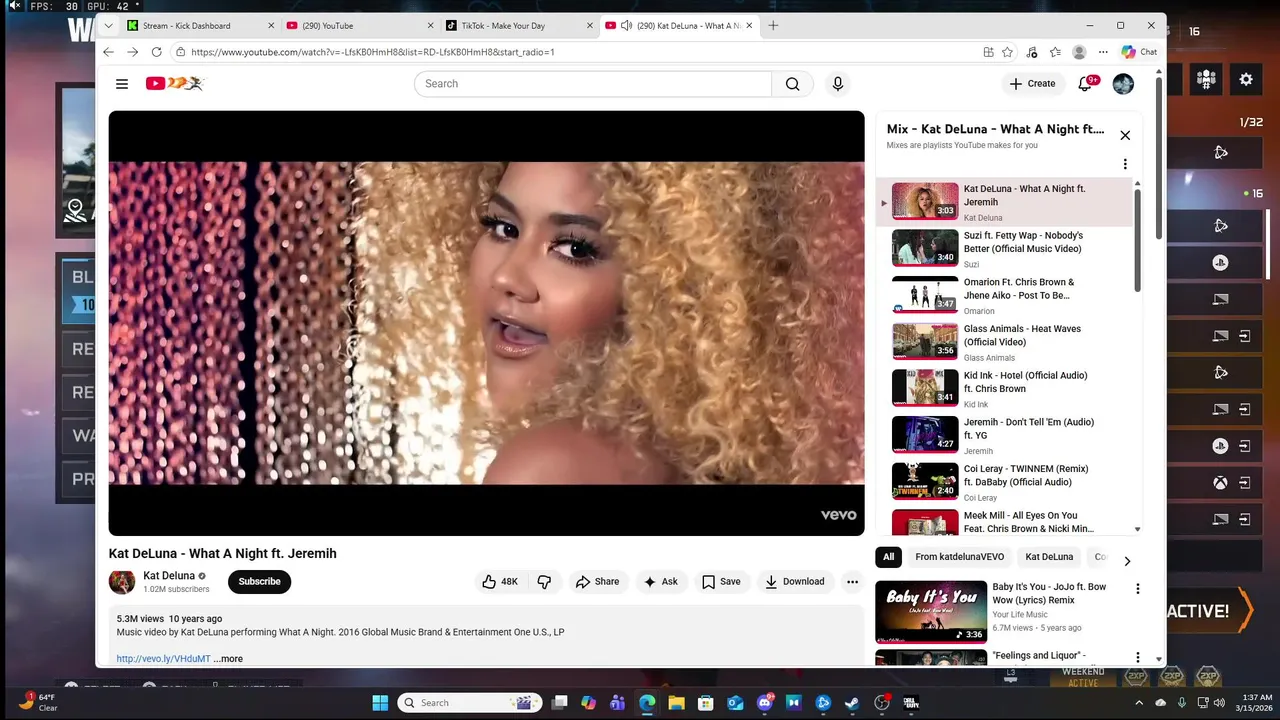Click the Create button
The image size is (1280, 720).
coord(1032,84)
